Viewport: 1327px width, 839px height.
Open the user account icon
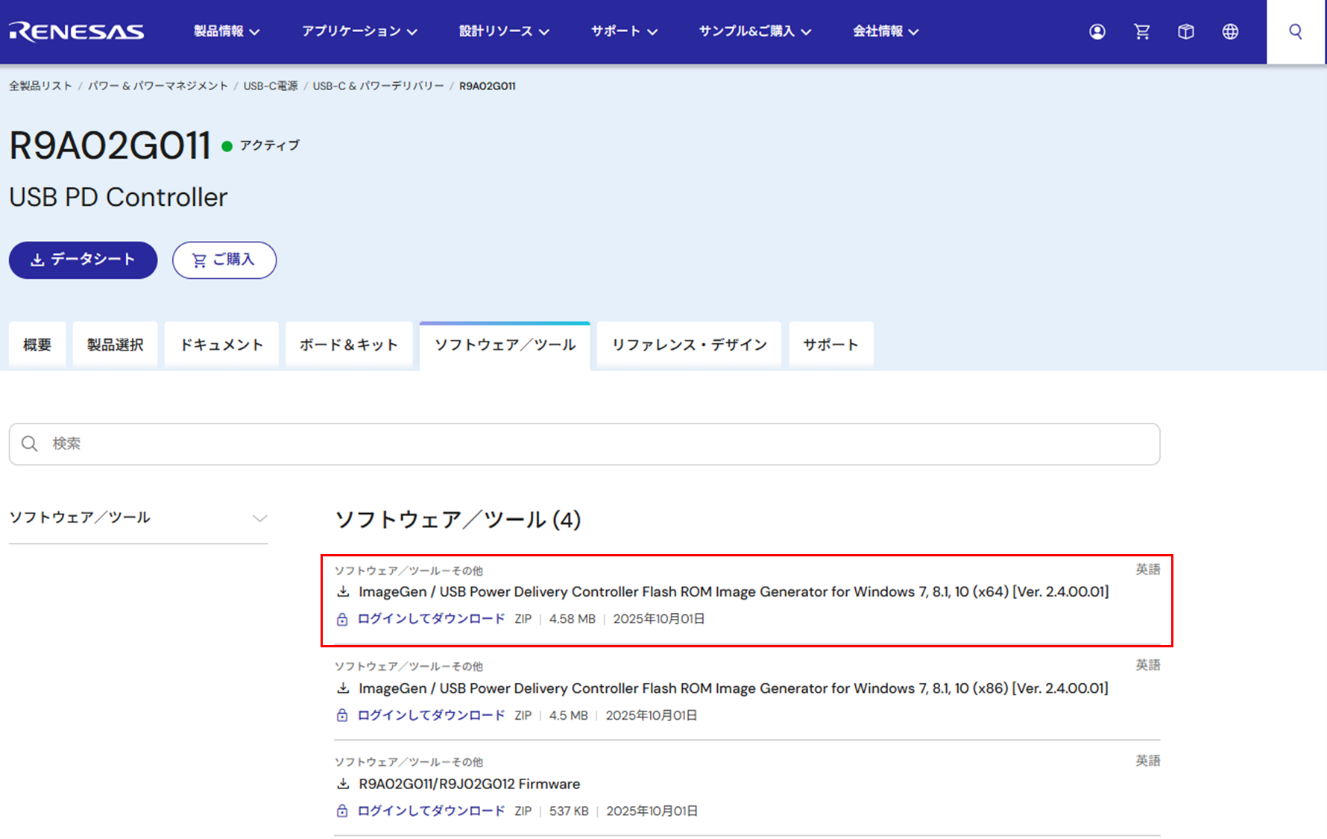click(1097, 32)
